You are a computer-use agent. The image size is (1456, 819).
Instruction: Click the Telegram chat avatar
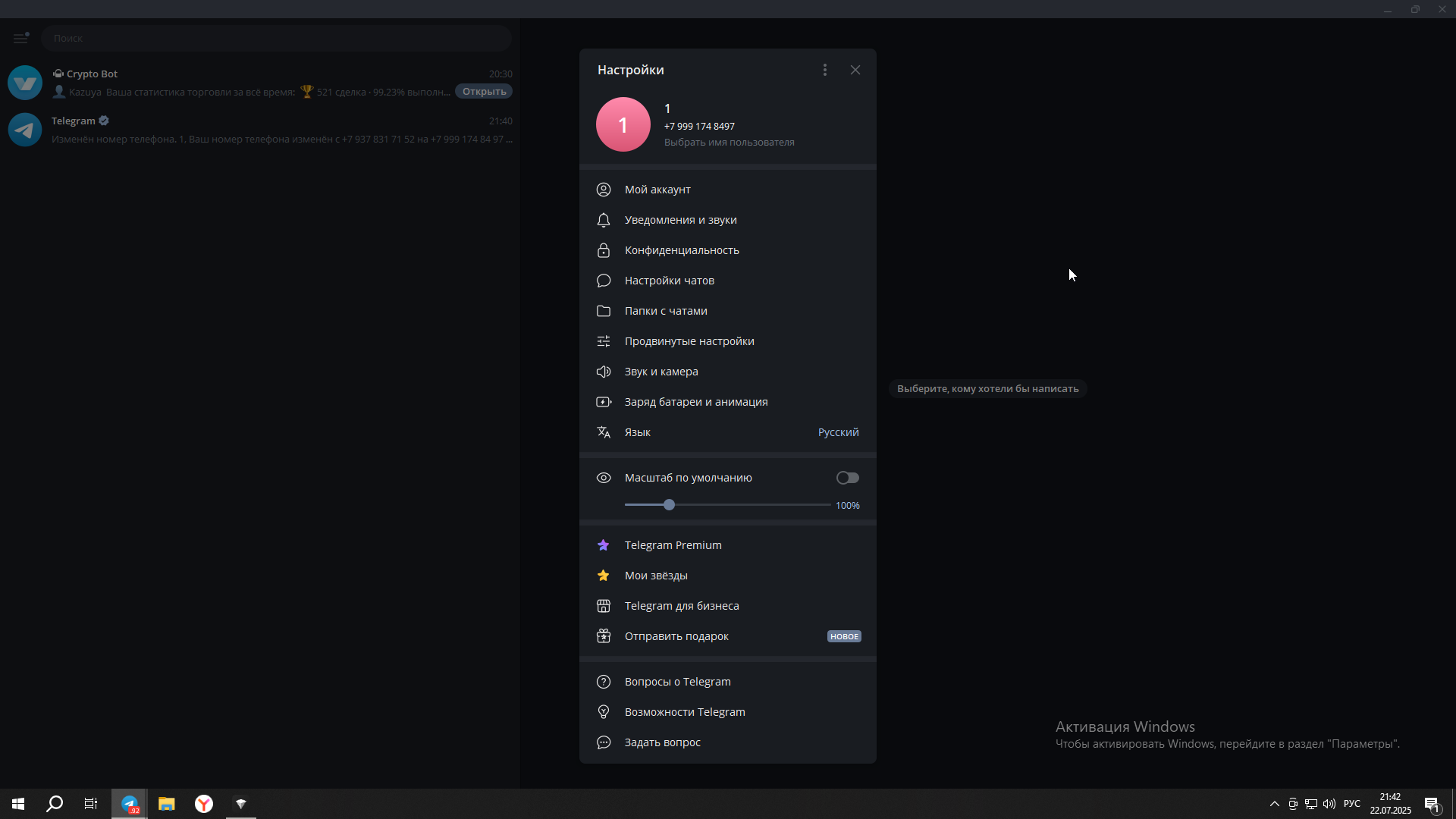(25, 130)
